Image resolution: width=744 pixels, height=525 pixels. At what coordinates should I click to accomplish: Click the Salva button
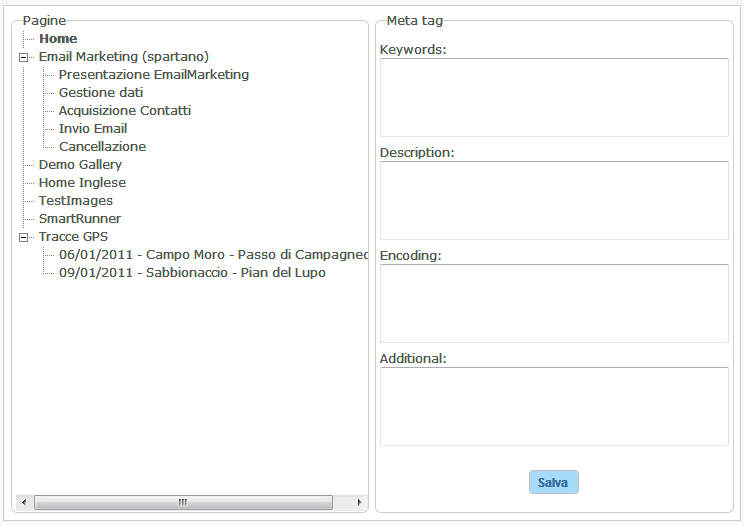(553, 482)
